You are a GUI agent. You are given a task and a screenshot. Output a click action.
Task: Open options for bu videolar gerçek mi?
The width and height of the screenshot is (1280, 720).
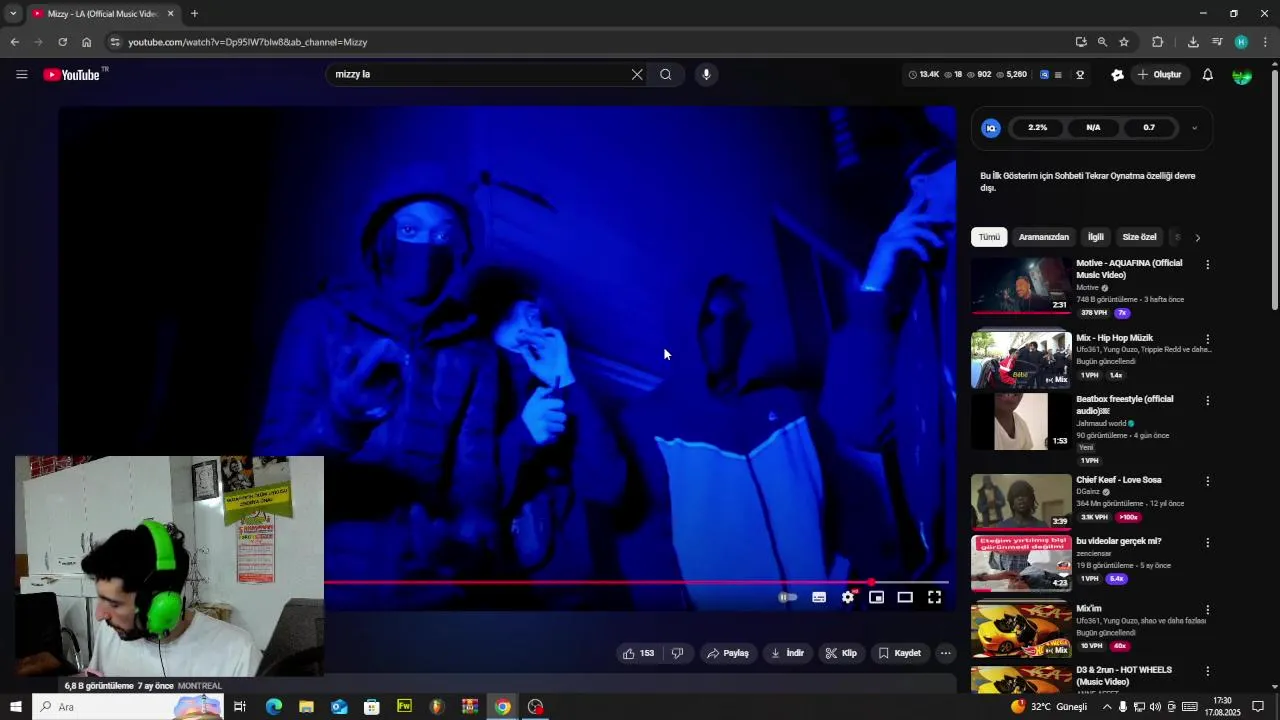(x=1207, y=542)
